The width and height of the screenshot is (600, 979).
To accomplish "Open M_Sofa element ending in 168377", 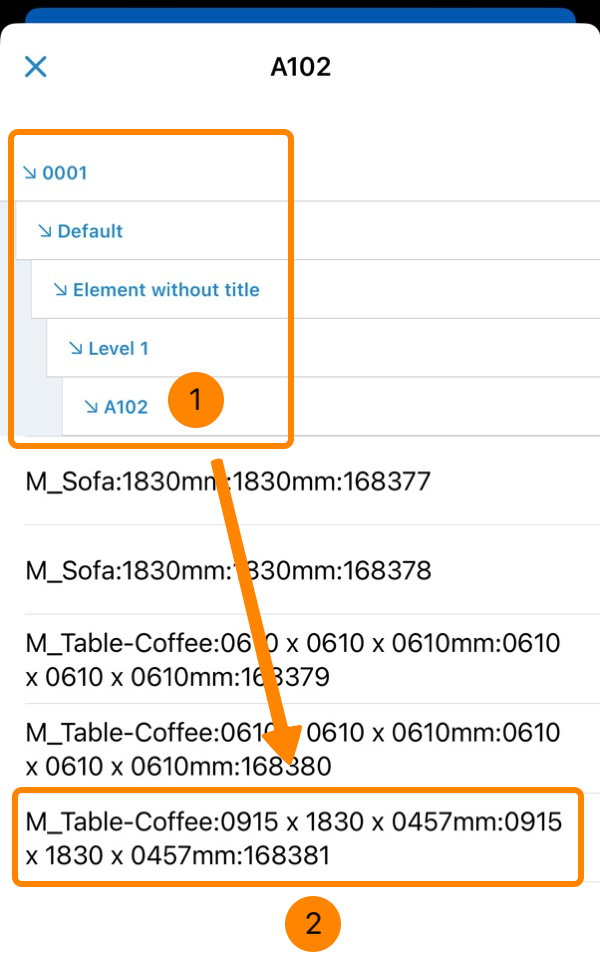I will click(228, 482).
